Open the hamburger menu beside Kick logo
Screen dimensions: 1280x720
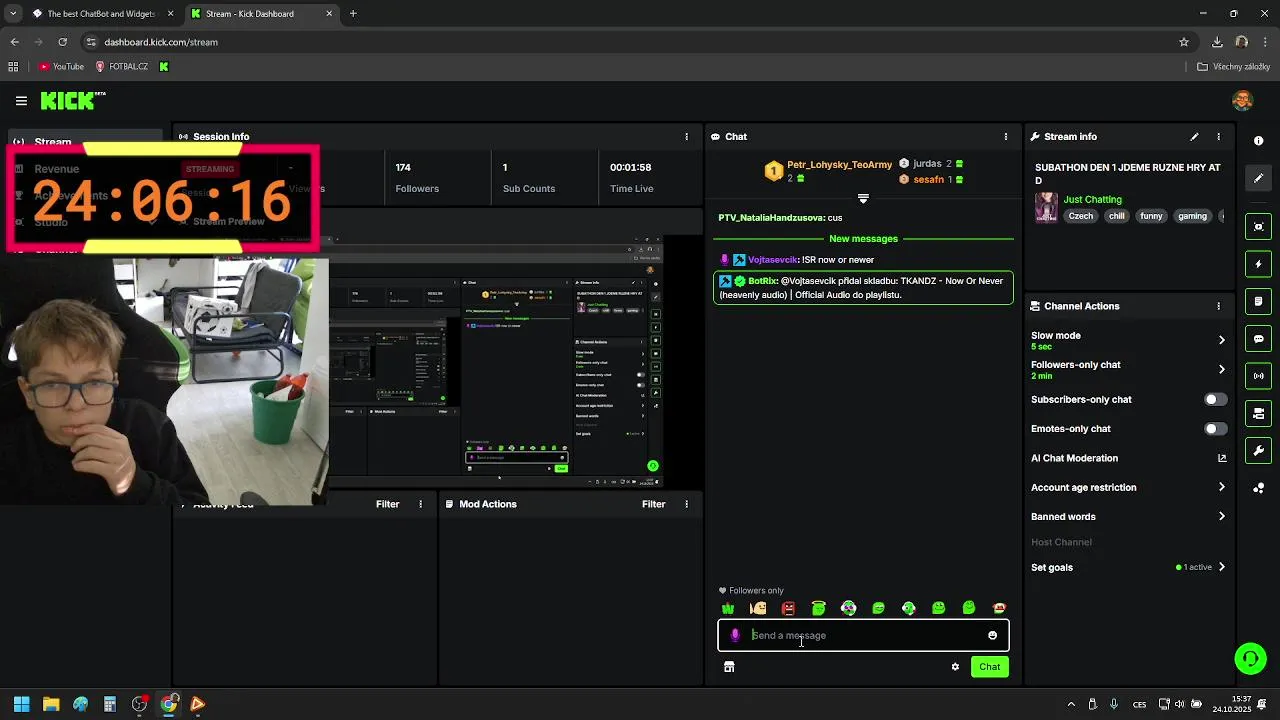[x=21, y=101]
